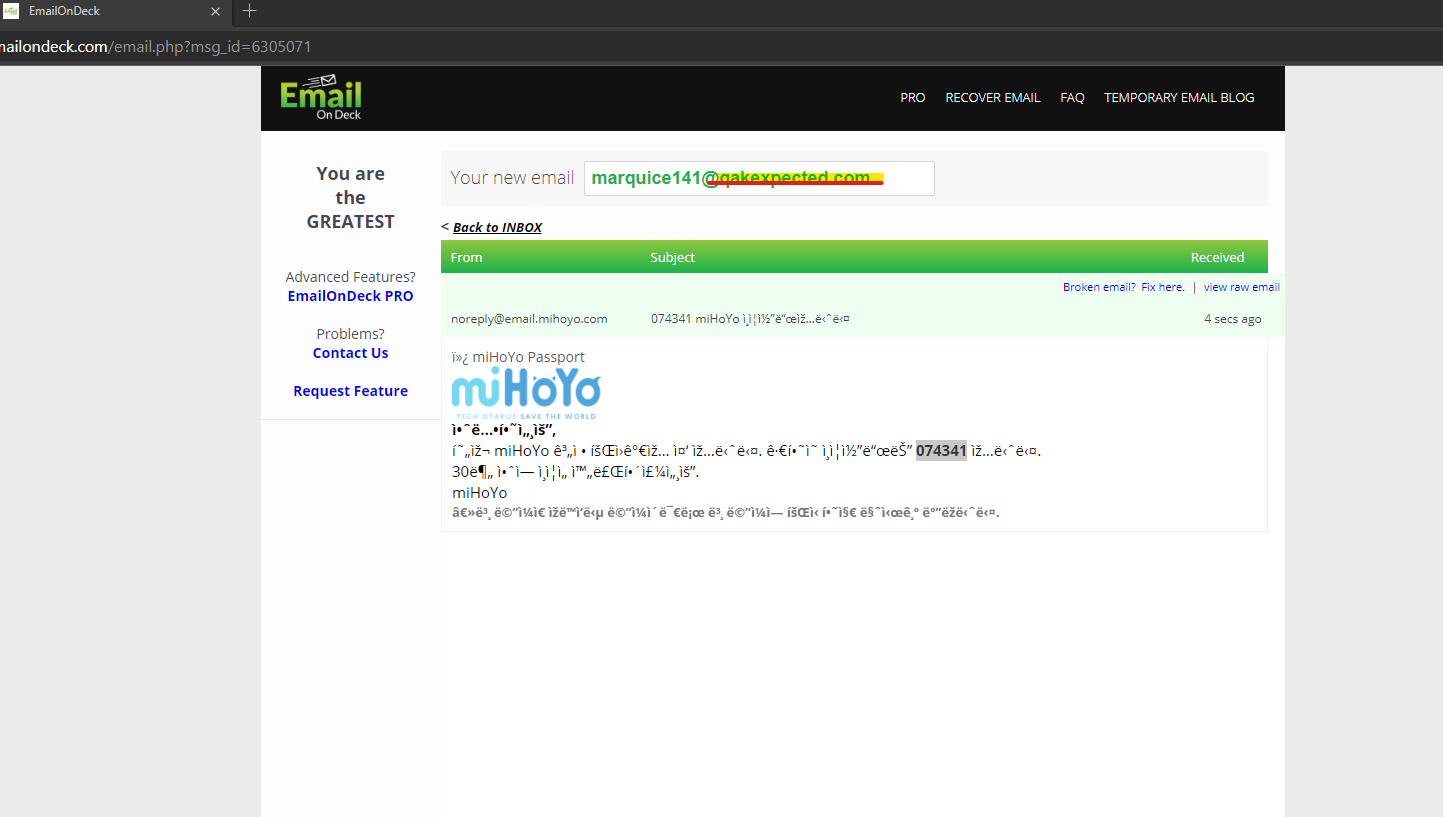Click the 'miHoYo' signature line in email

click(x=480, y=493)
